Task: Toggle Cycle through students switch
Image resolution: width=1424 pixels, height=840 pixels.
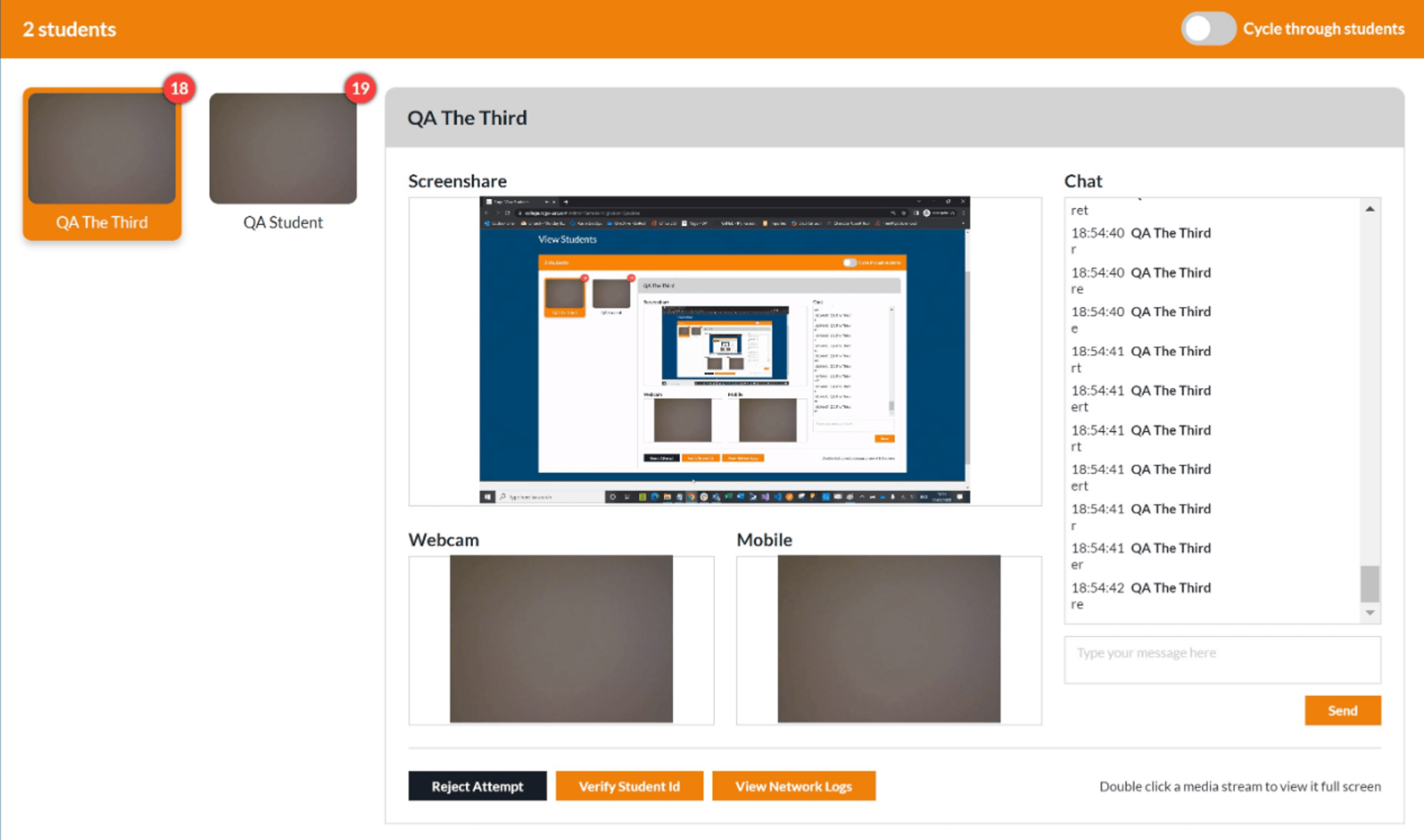Action: 1208,29
